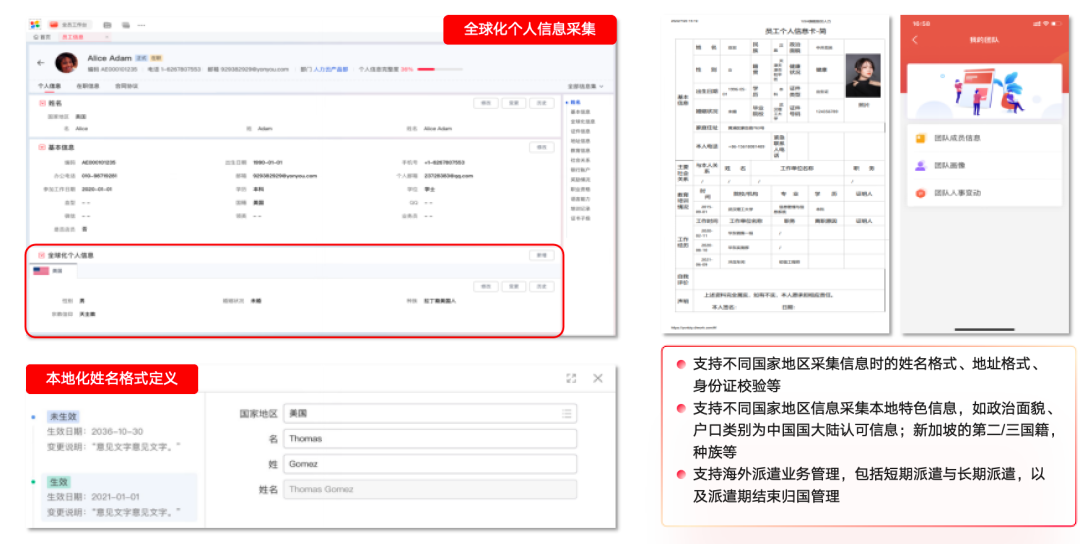
Task: Click the list icon in 国家地区 field
Action: [567, 413]
